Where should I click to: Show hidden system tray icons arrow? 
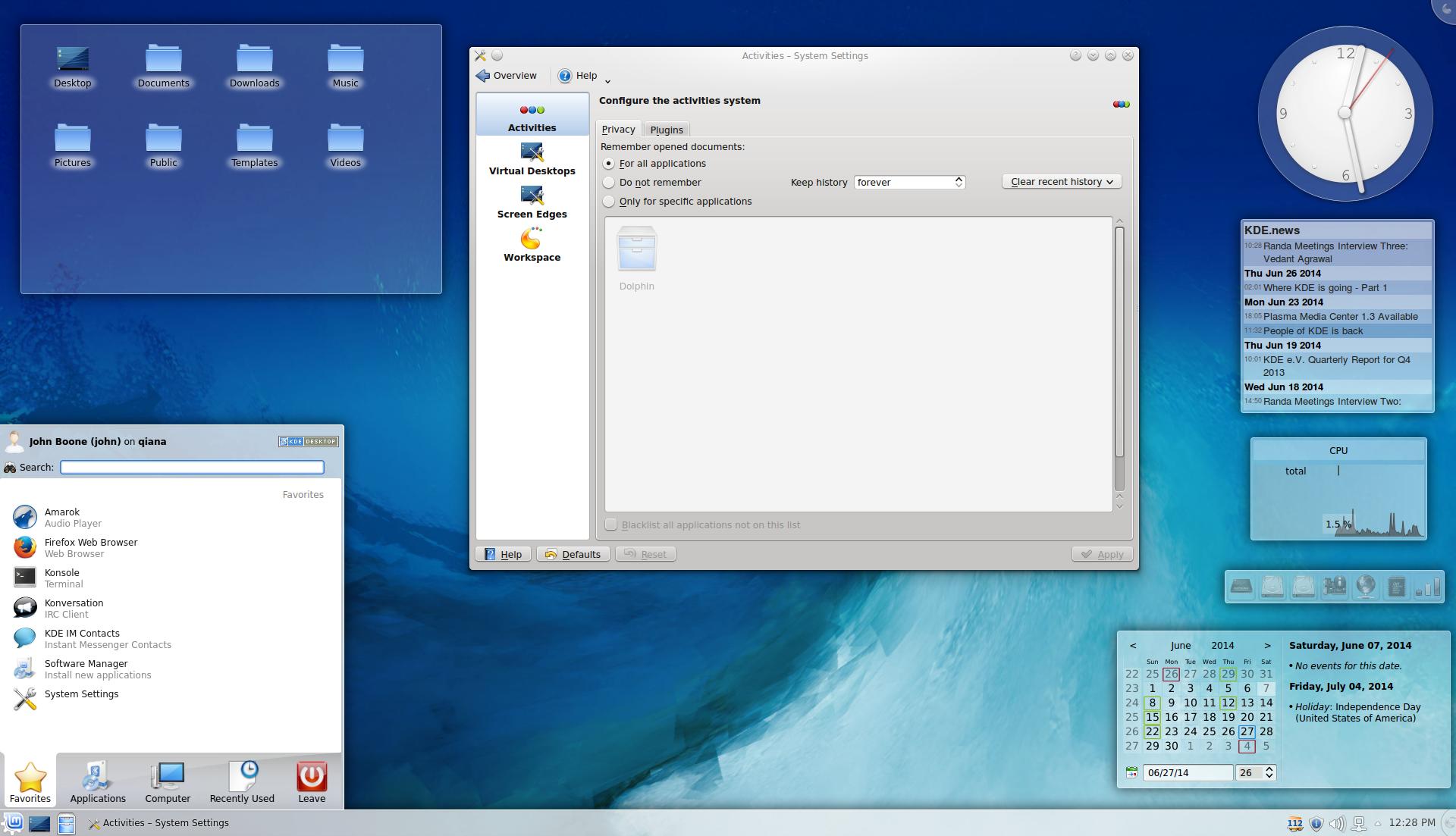click(1377, 823)
